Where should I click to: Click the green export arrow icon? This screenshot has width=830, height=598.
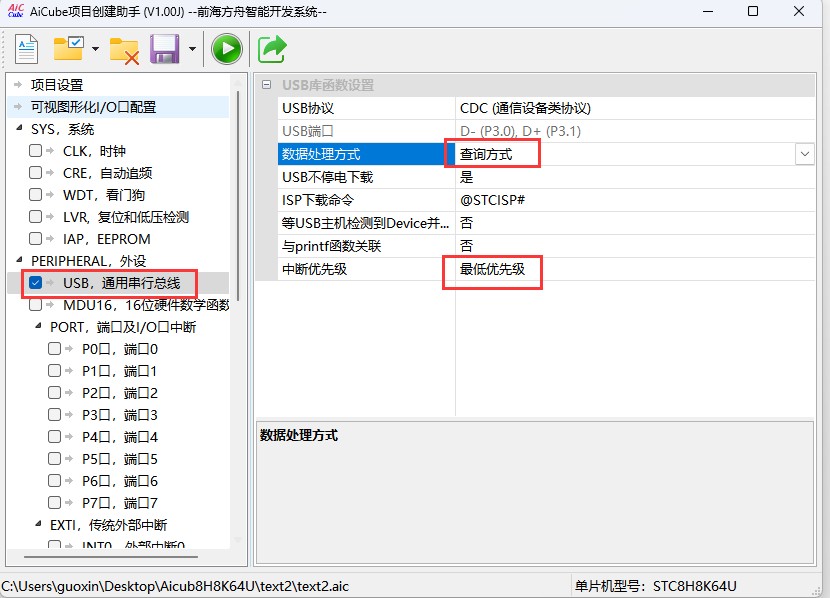coord(272,49)
